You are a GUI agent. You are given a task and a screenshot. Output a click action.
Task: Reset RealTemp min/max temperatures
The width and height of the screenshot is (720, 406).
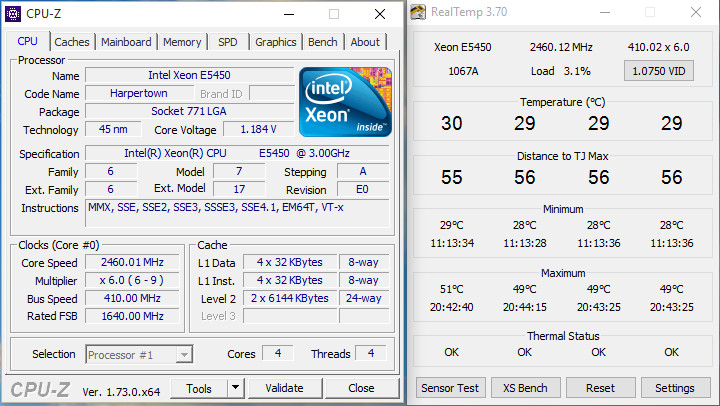point(600,388)
